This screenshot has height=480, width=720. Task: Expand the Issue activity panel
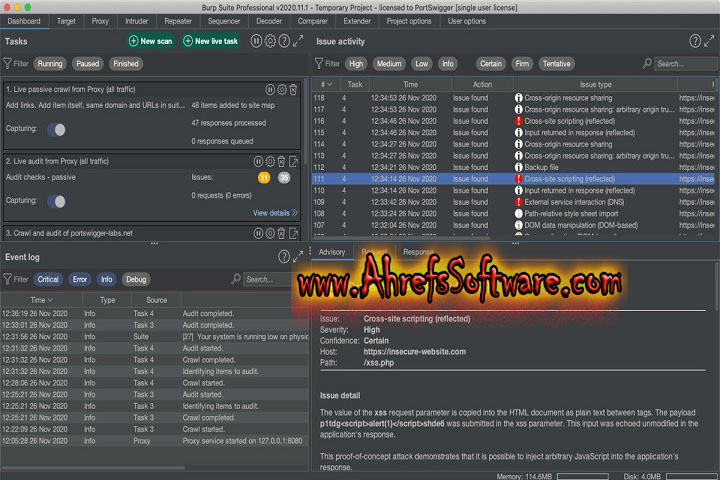(x=709, y=41)
